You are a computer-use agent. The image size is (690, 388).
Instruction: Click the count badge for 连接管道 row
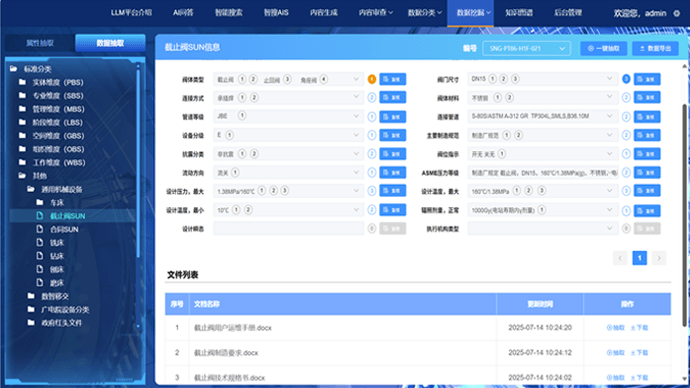[x=626, y=117]
